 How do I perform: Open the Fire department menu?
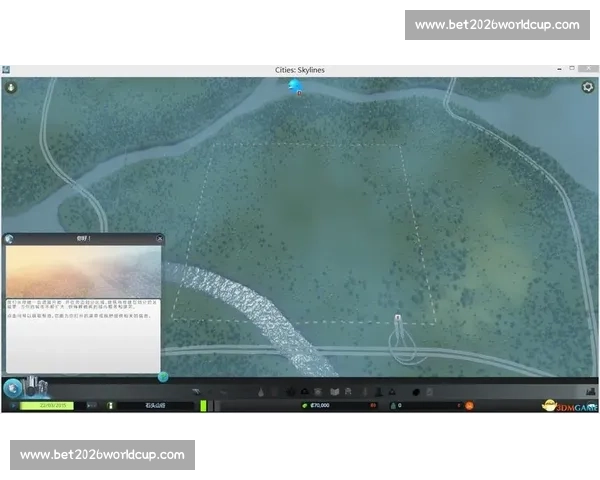coord(305,392)
